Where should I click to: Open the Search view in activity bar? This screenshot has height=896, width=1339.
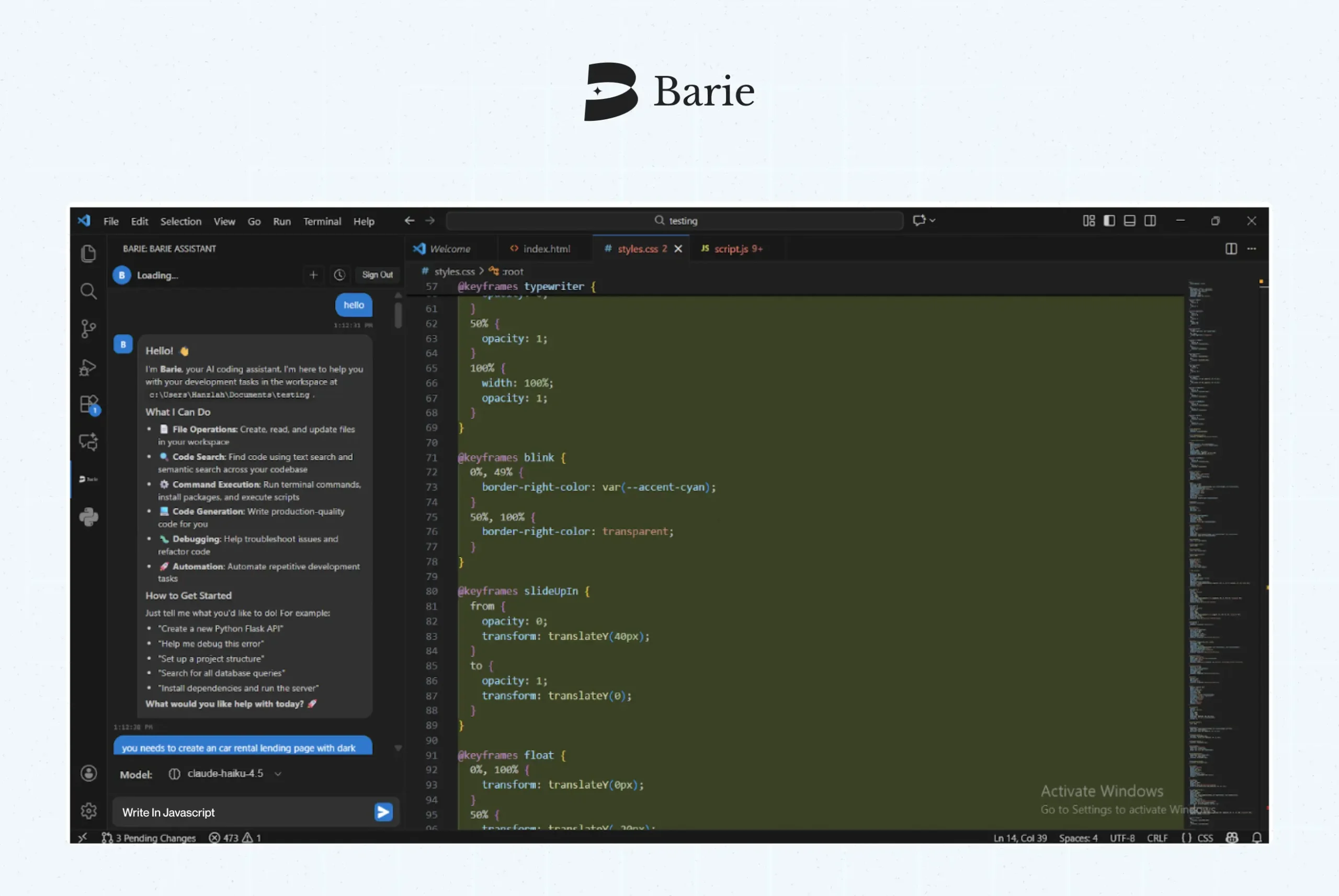(x=88, y=291)
